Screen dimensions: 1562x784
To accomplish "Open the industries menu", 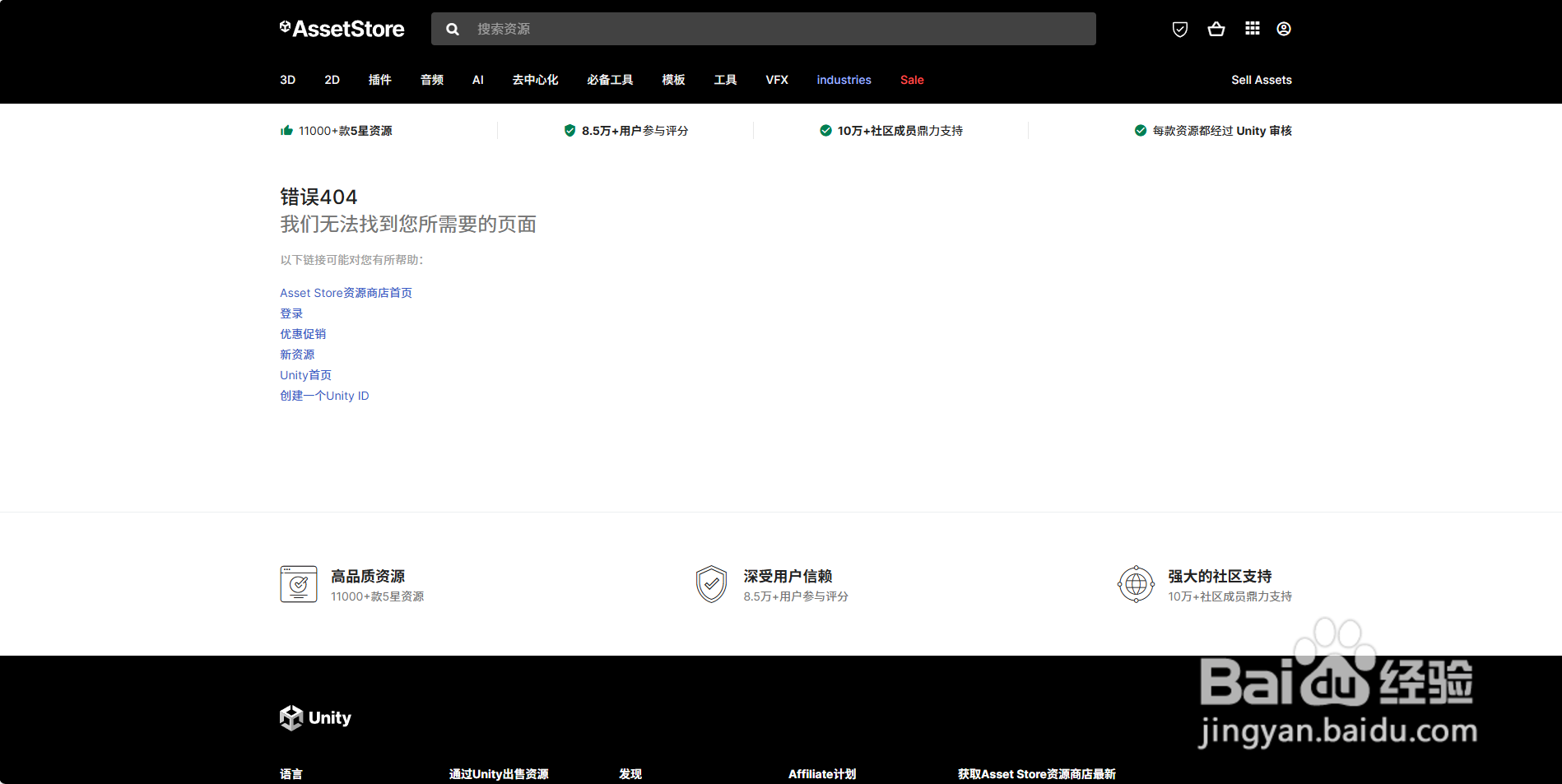I will pos(844,80).
